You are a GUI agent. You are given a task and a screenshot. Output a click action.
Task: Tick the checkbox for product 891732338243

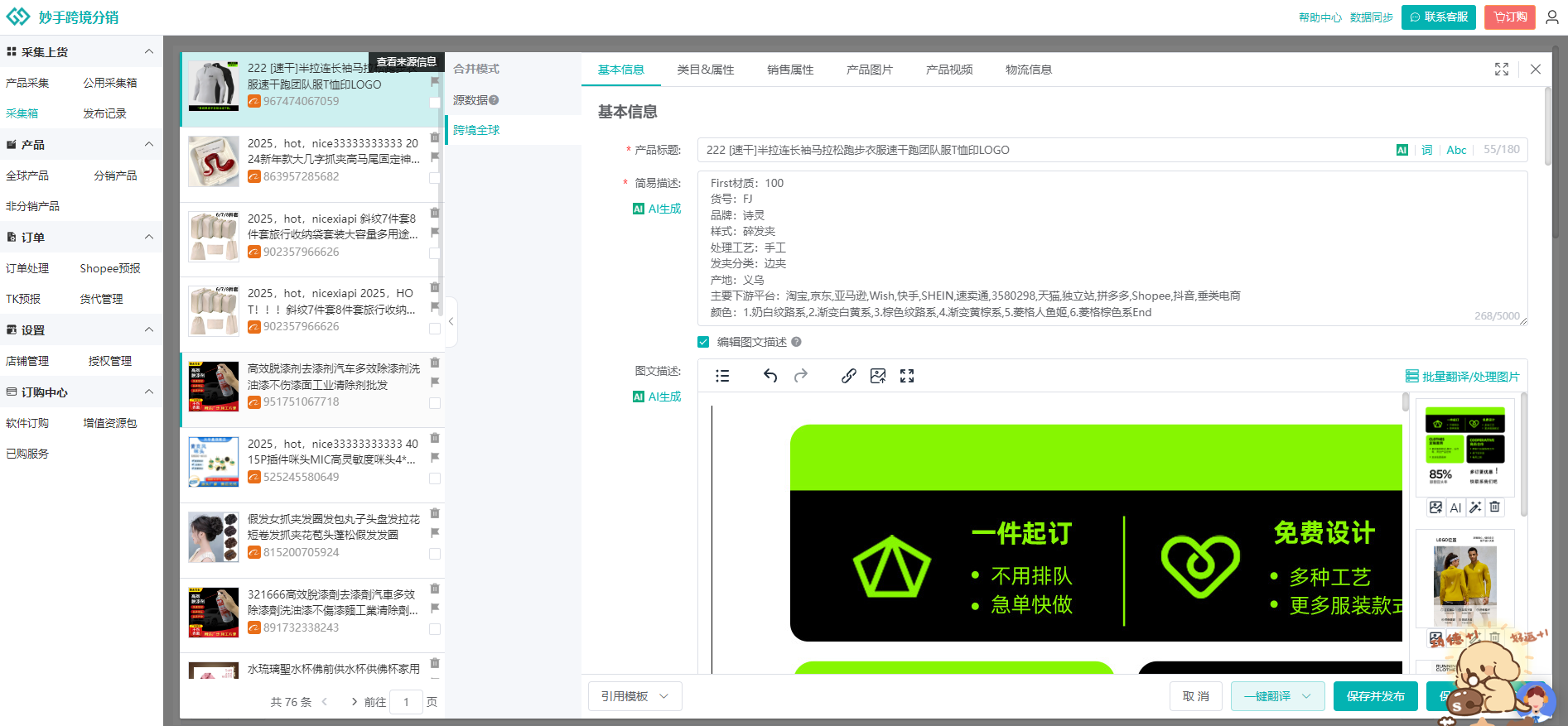pos(435,629)
